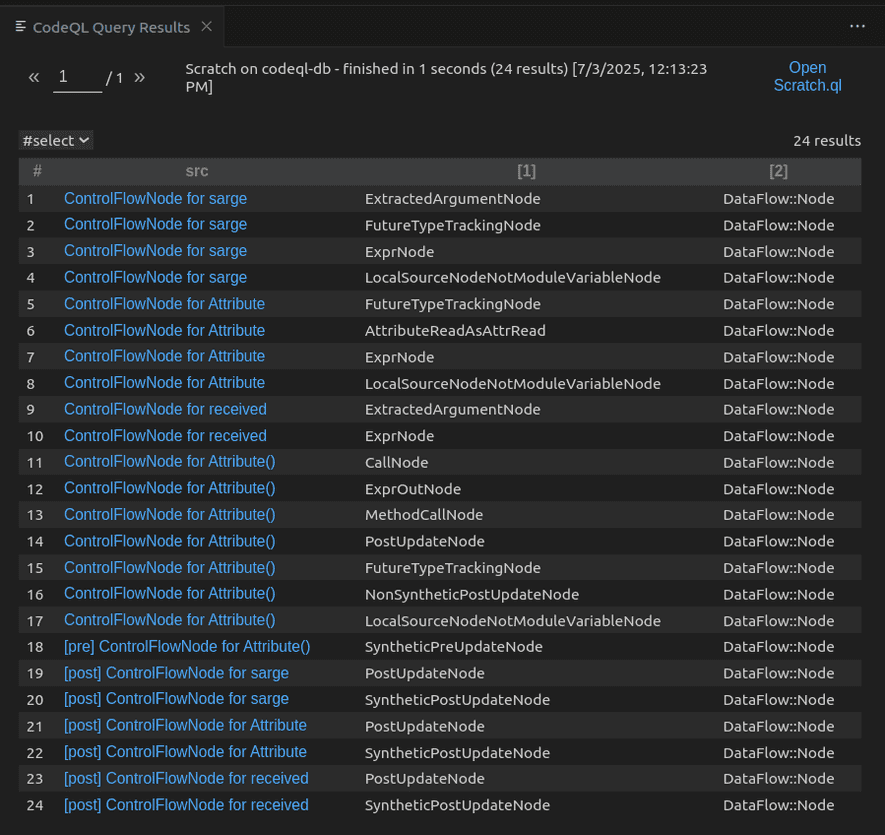Open row 11 ControlFlowNode for Attribute() link
The width and height of the screenshot is (885, 835).
[x=169, y=462]
